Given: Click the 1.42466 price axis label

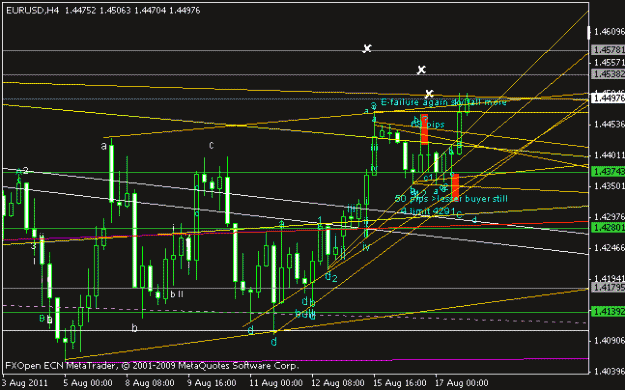Looking at the screenshot, I should click(609, 248).
